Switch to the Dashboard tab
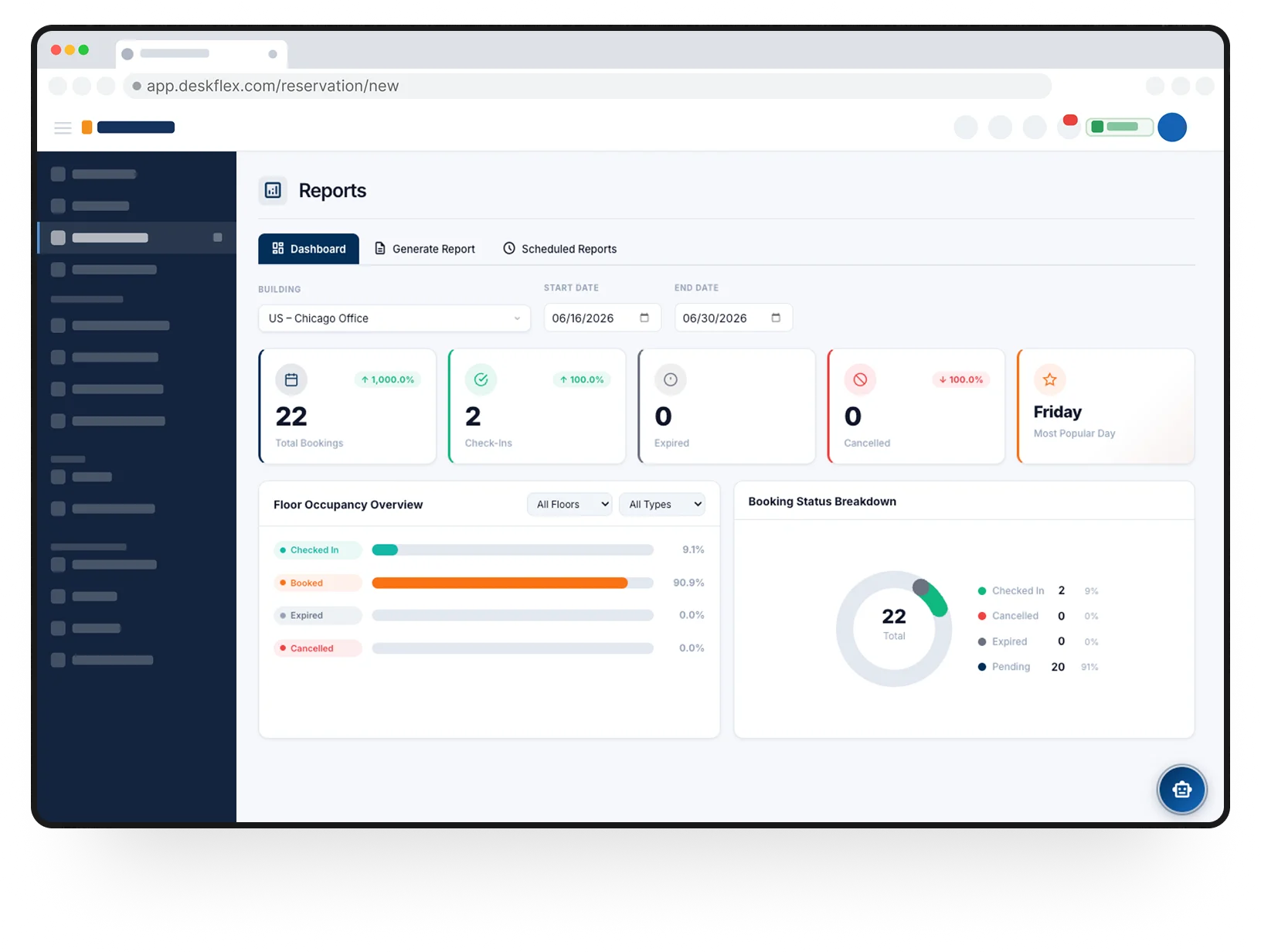 (x=308, y=249)
